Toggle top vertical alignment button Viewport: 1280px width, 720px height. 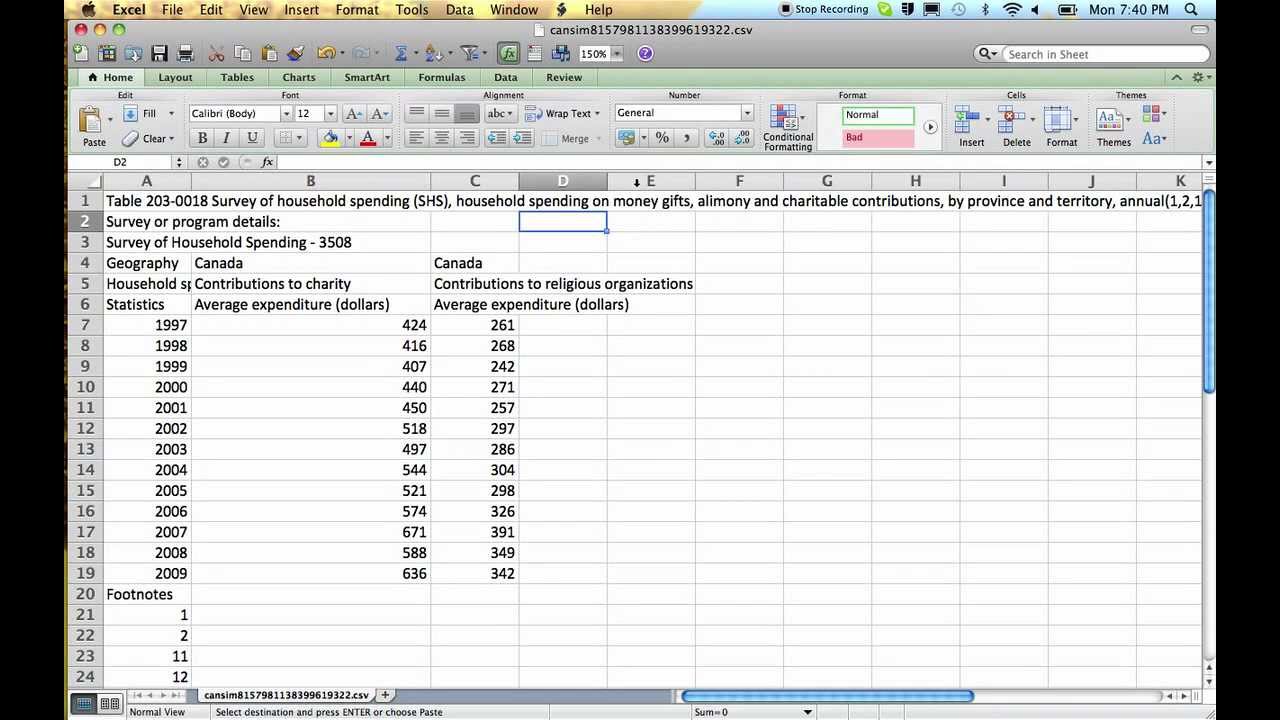click(417, 113)
